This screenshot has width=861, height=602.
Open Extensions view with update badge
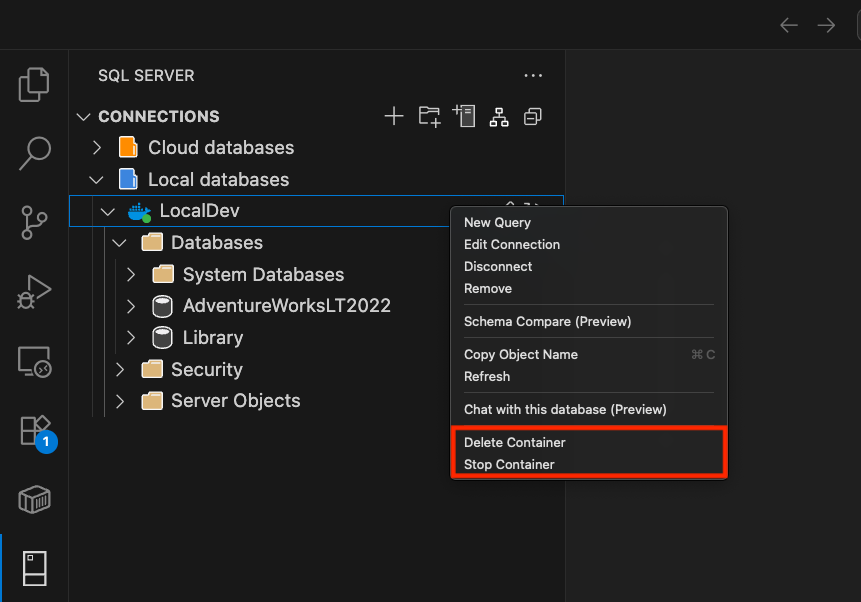click(x=34, y=430)
